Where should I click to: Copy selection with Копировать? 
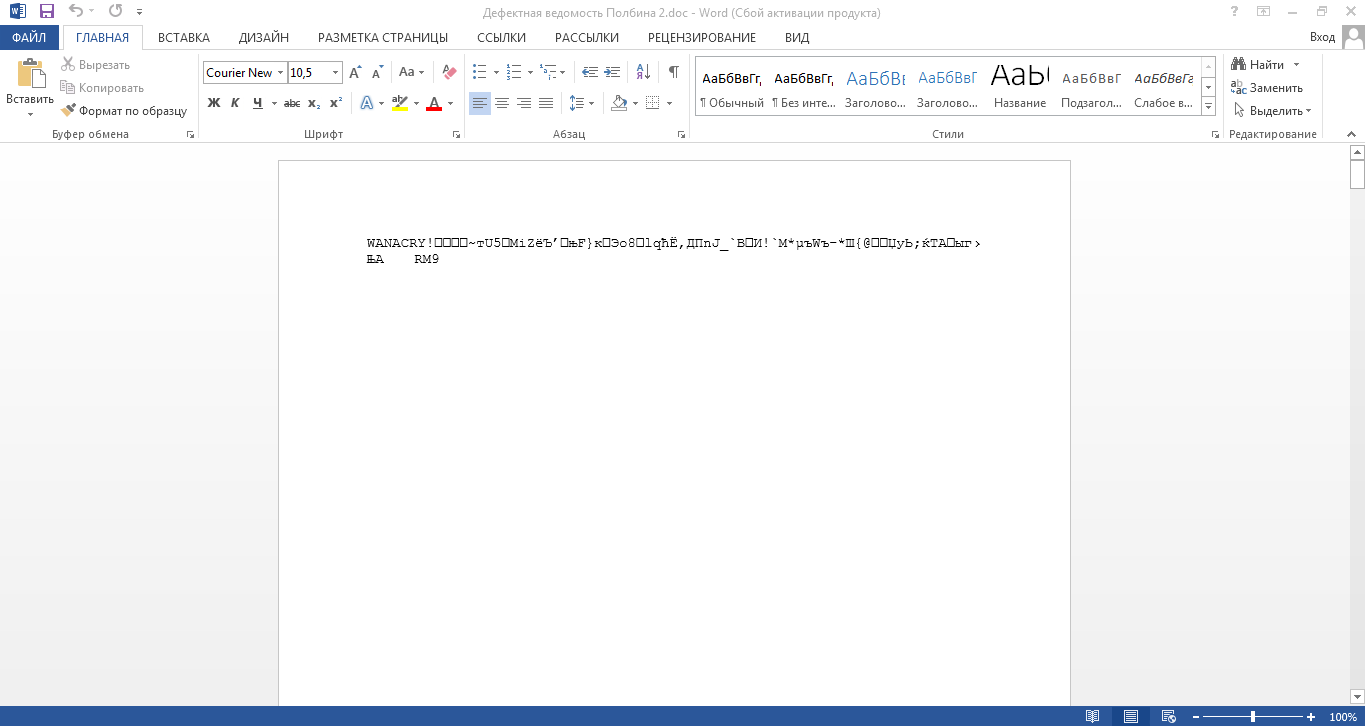[x=102, y=88]
